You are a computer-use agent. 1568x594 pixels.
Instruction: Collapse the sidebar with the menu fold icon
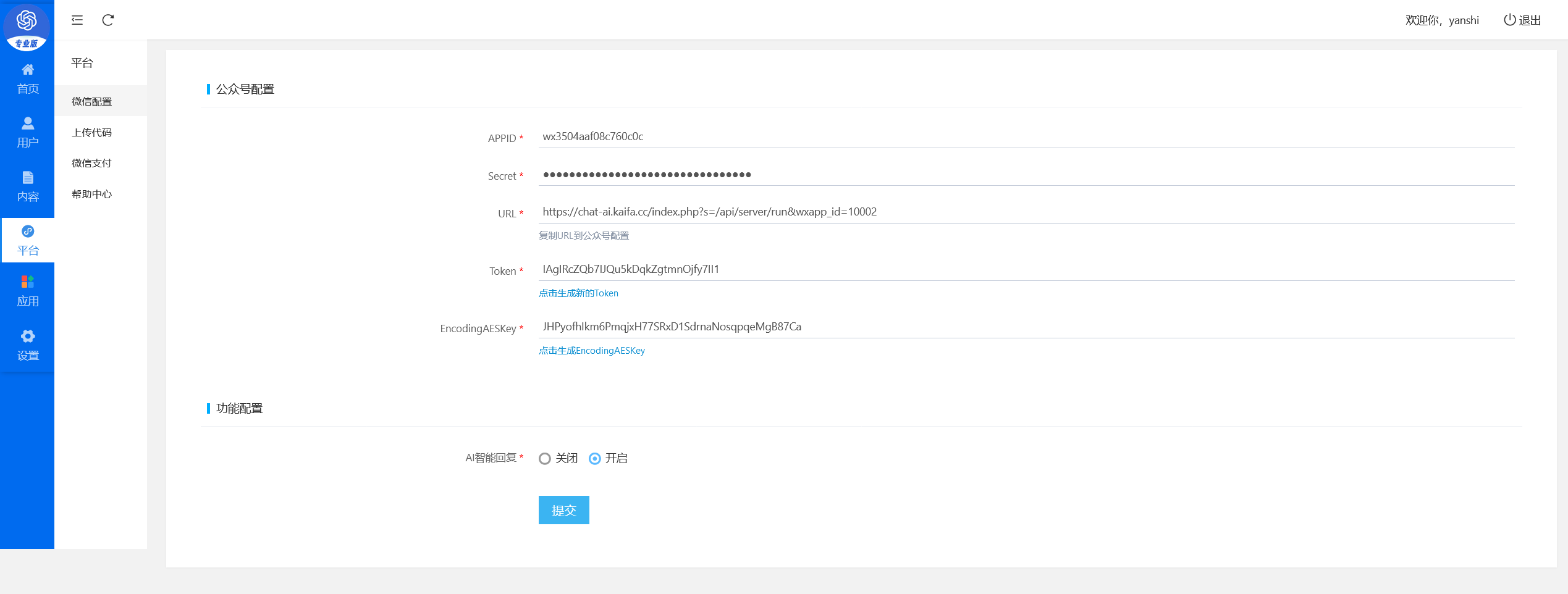77,20
